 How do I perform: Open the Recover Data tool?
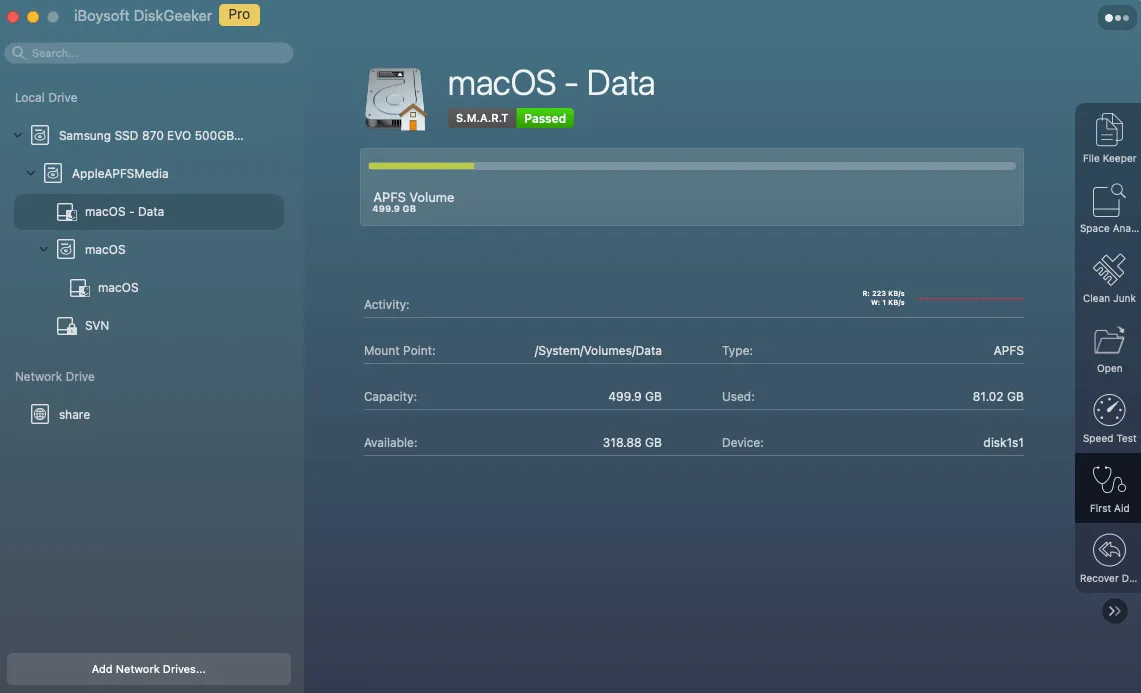[1108, 558]
